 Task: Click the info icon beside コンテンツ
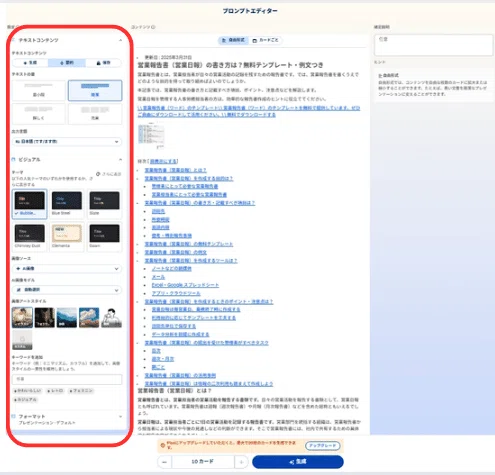153,27
